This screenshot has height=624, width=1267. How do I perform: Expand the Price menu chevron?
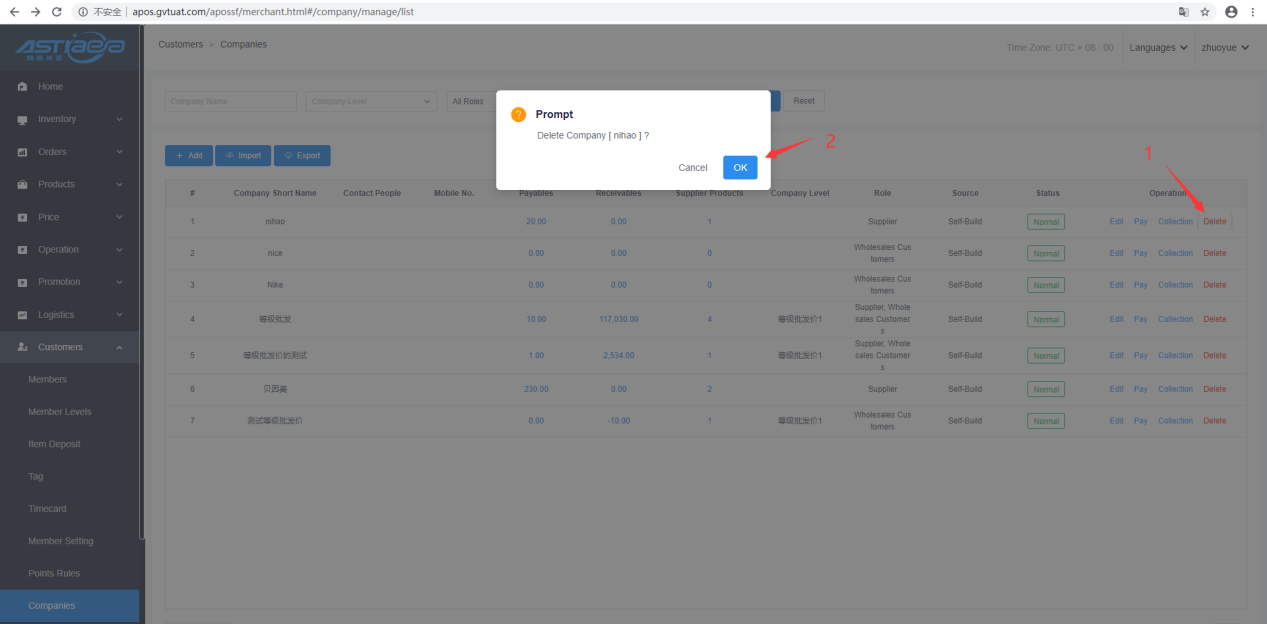120,217
